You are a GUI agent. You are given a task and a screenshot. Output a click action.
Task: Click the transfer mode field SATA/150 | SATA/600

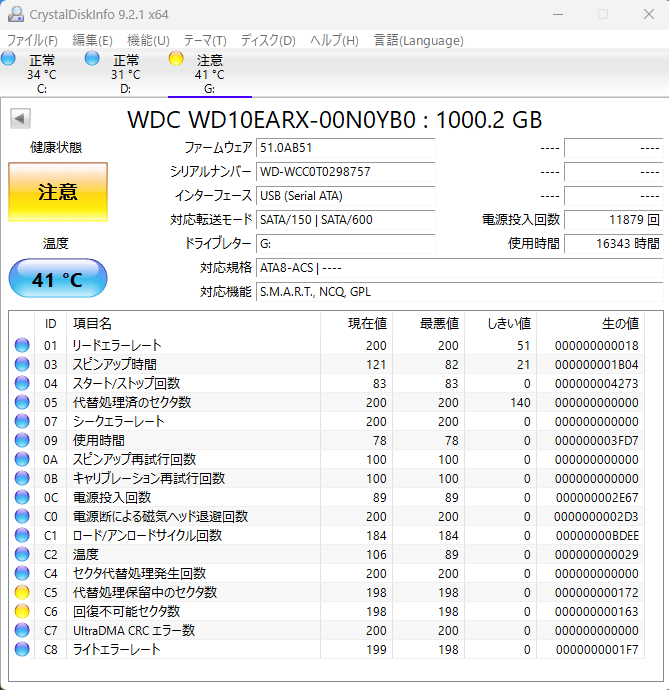pyautogui.click(x=346, y=220)
